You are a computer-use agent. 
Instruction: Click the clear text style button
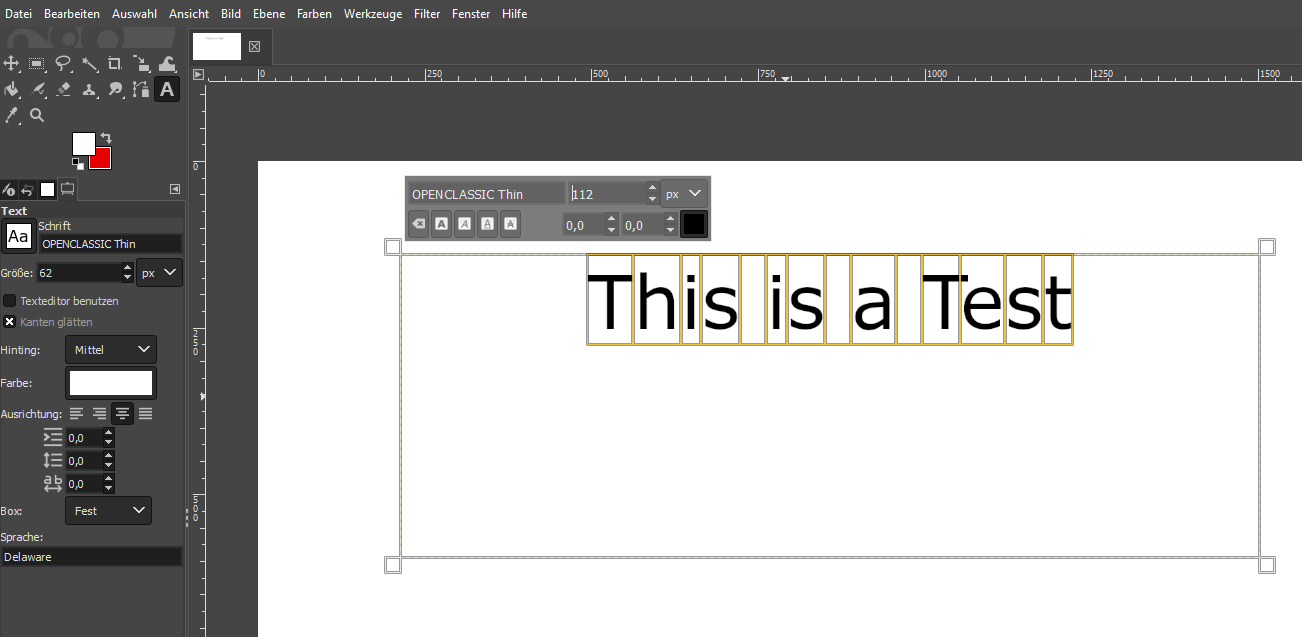(419, 224)
